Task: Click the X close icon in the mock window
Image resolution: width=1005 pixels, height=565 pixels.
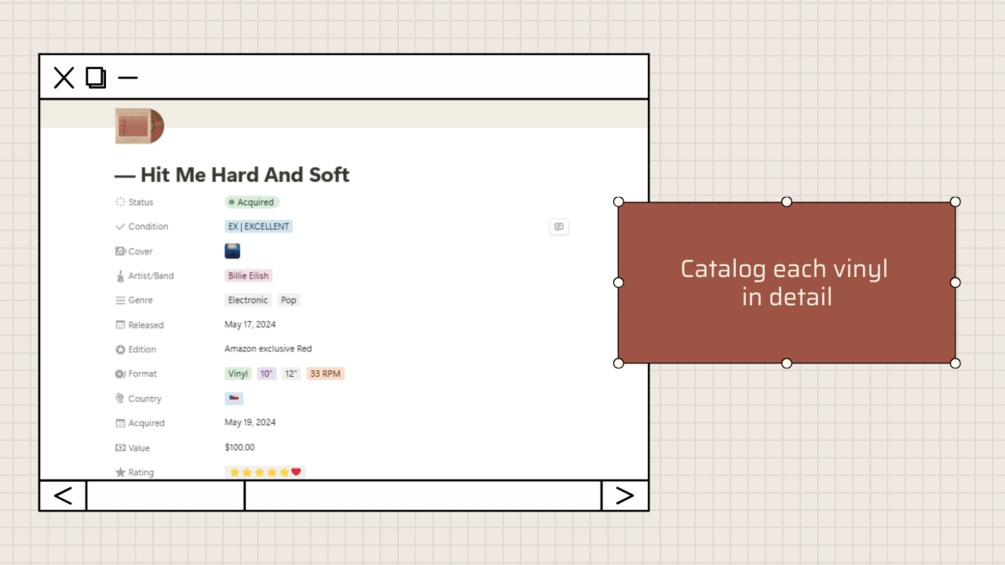Action: 63,78
